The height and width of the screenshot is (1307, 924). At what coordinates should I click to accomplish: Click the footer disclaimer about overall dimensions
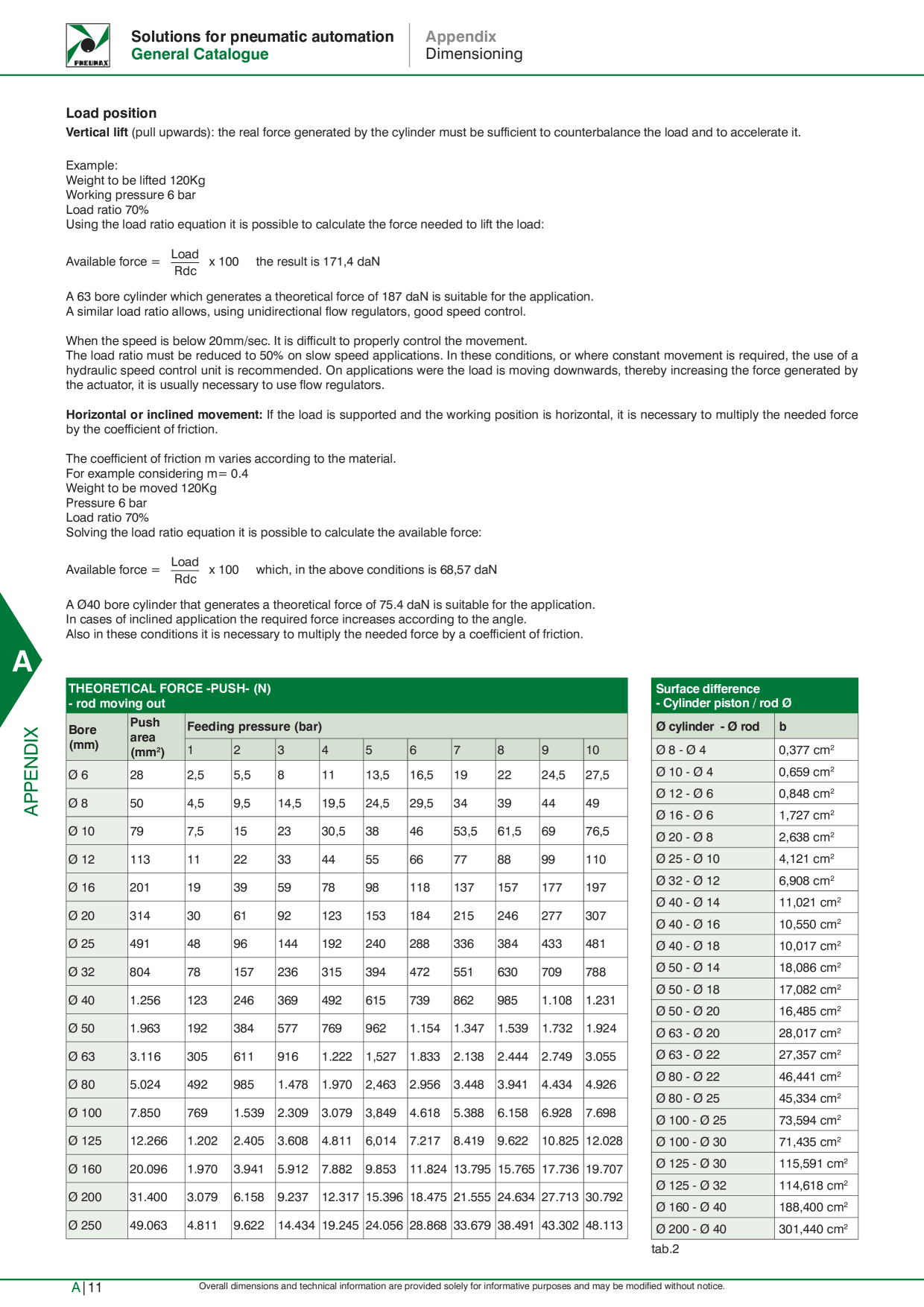point(461,1286)
